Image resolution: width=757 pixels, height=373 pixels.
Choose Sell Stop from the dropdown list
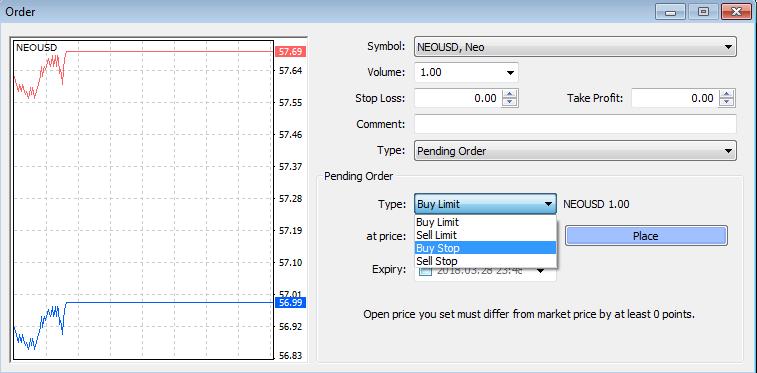(x=486, y=261)
